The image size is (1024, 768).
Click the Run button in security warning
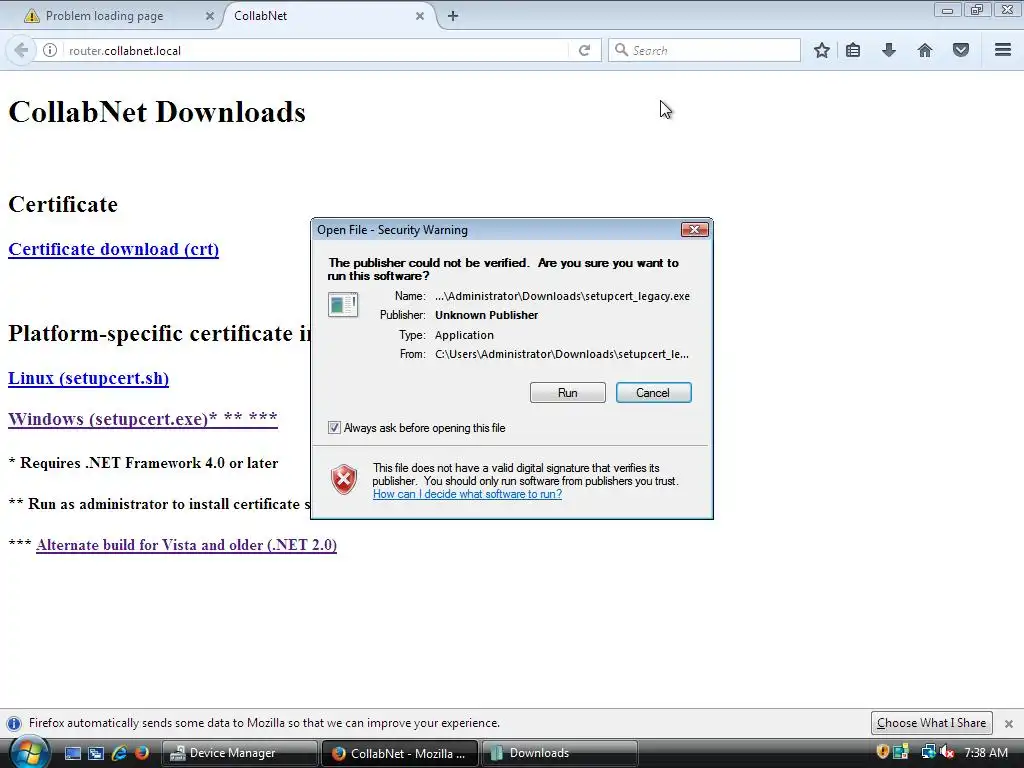click(x=568, y=392)
